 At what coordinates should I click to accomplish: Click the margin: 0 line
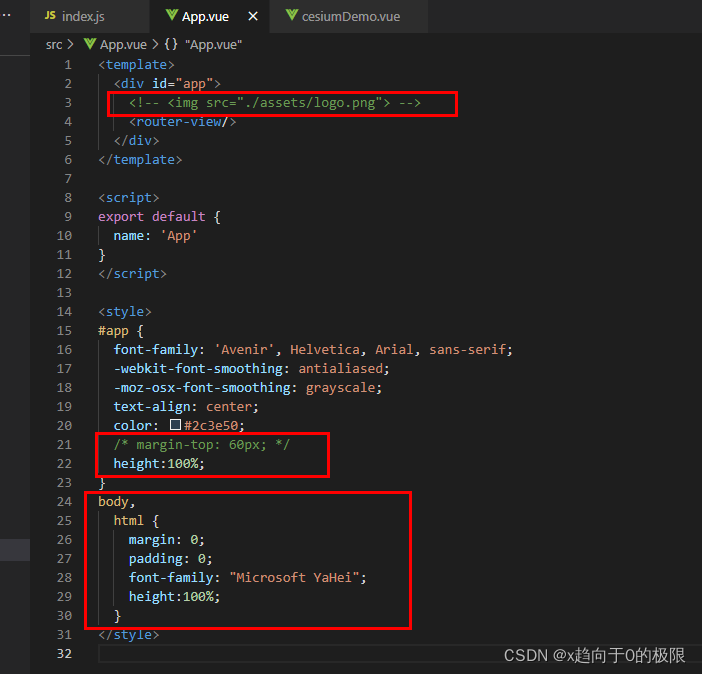pyautogui.click(x=167, y=540)
